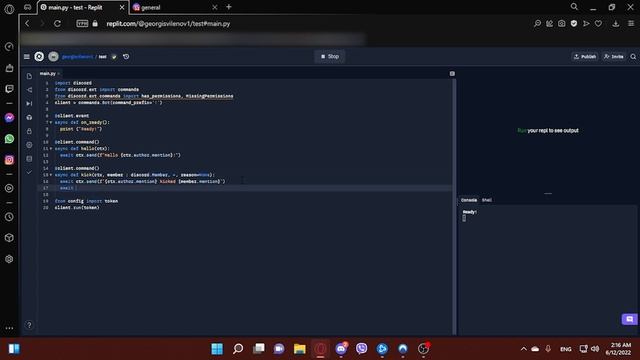The width and height of the screenshot is (640, 360).
Task: Open the Replit Settings gear in sidebar
Action: pos(29,145)
